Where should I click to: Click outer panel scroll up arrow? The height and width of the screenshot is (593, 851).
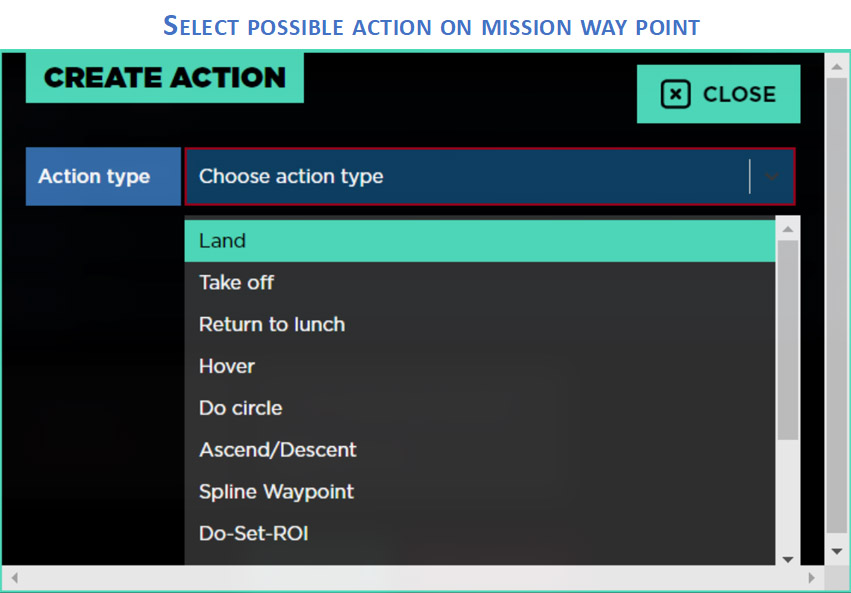point(837,65)
